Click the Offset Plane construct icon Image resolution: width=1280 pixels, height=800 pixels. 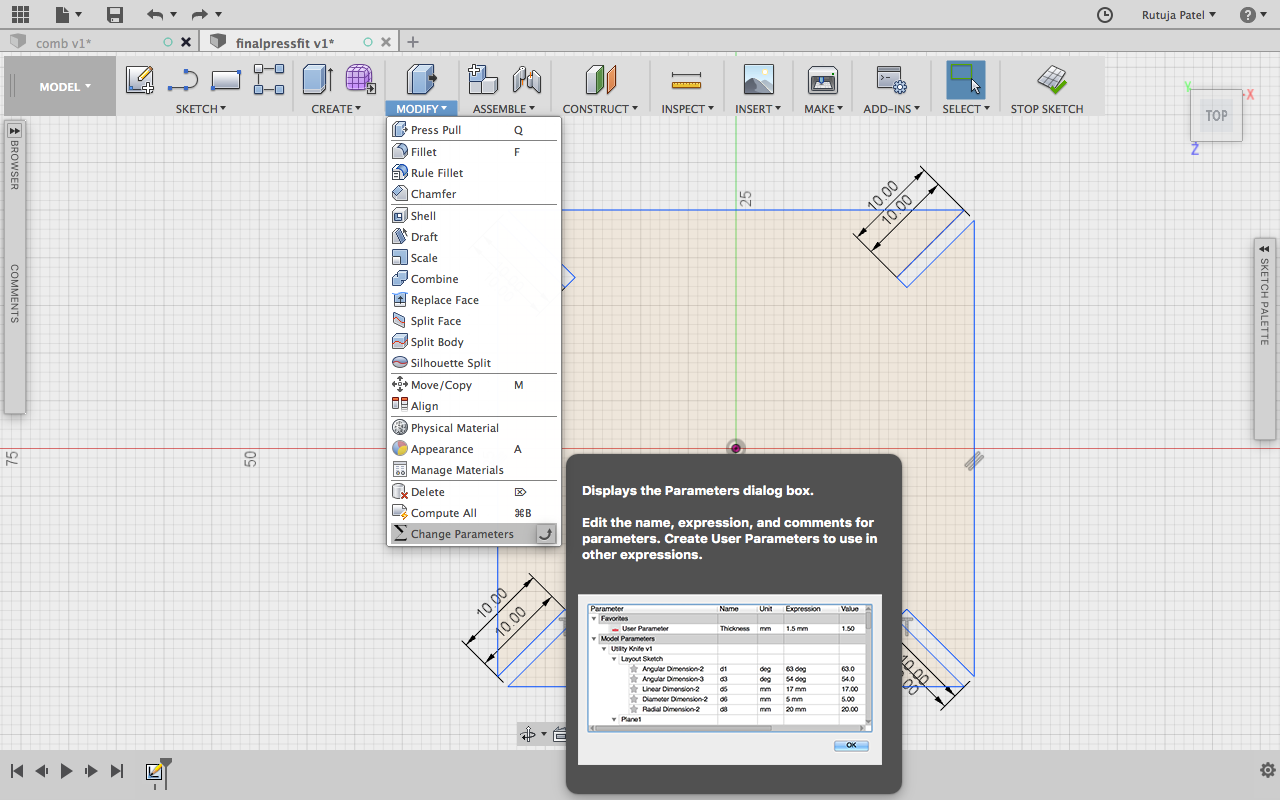[601, 80]
